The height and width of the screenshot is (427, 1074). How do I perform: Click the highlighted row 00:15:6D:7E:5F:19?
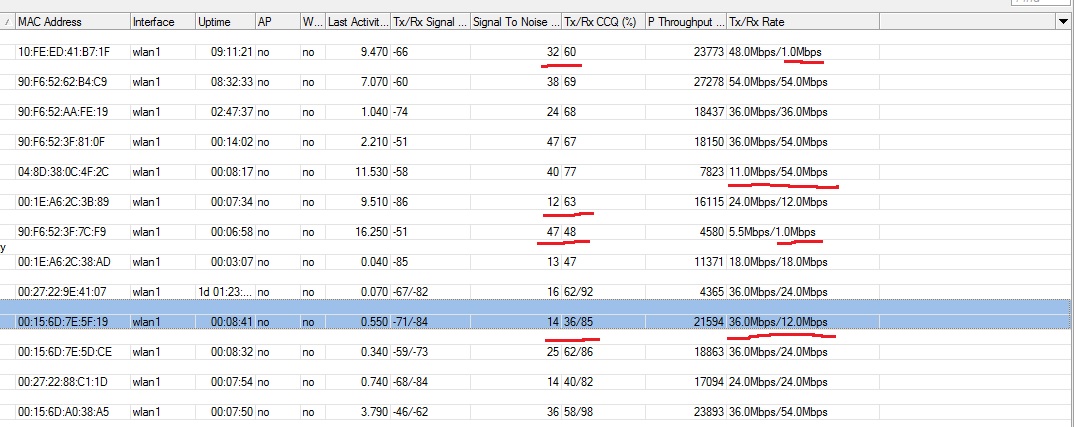click(63, 321)
